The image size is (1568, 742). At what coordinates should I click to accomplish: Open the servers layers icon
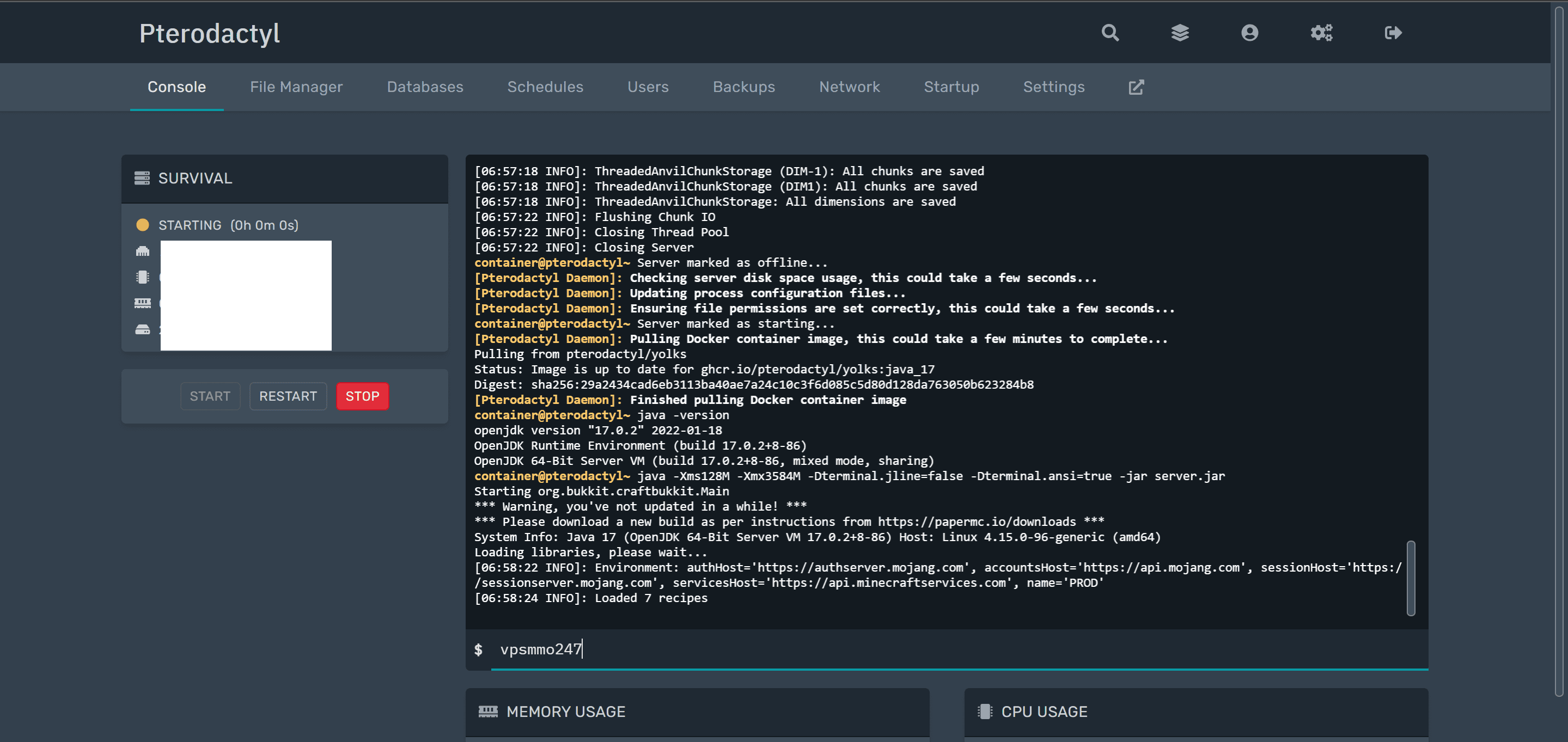[1180, 33]
